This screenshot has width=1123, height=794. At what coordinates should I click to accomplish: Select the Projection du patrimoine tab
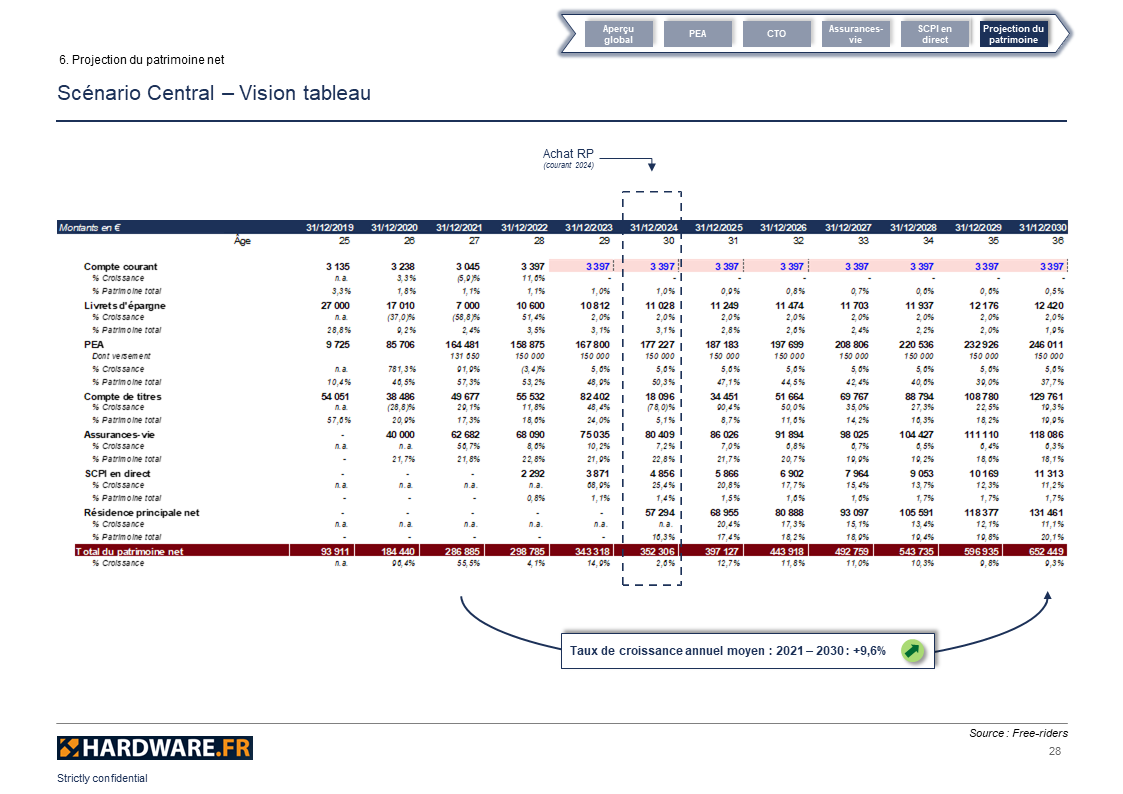[1013, 34]
